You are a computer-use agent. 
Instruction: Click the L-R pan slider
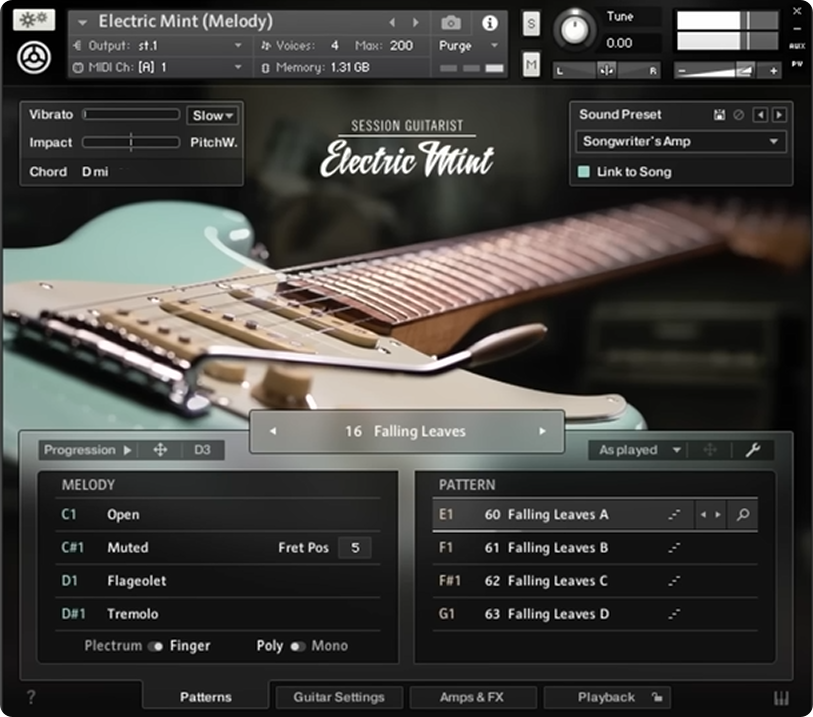[x=606, y=70]
